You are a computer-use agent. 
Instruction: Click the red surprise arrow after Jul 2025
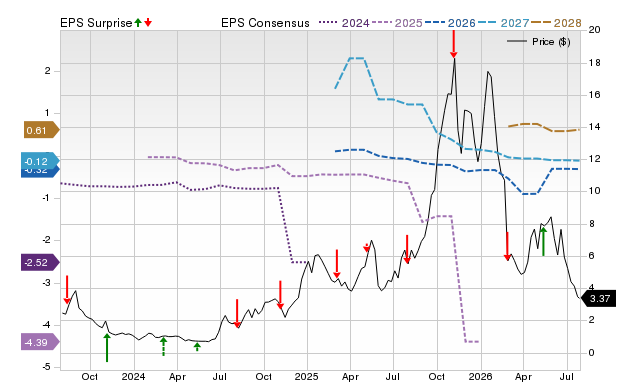point(407,249)
